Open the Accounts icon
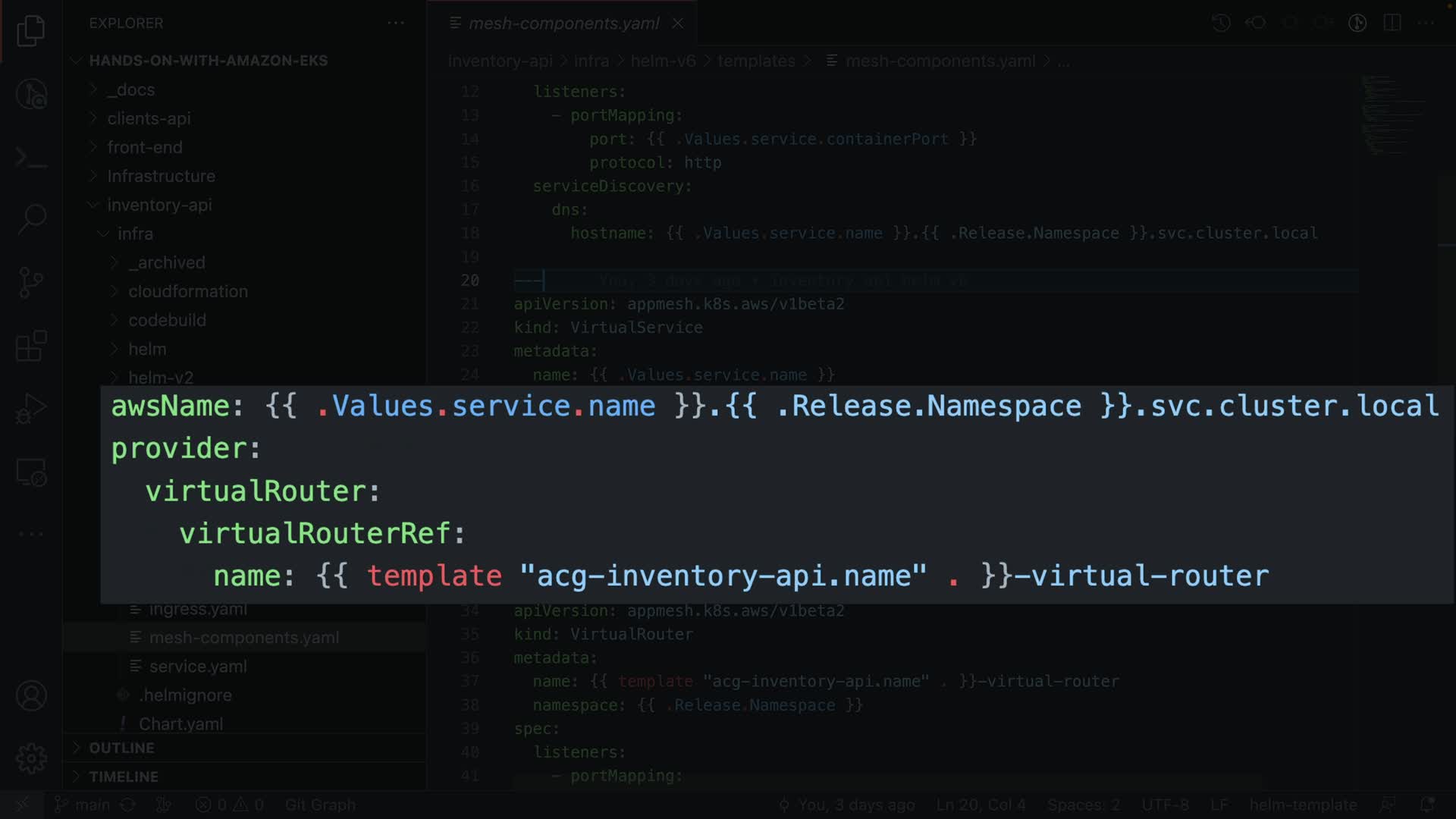The image size is (1456, 819). coord(31,695)
